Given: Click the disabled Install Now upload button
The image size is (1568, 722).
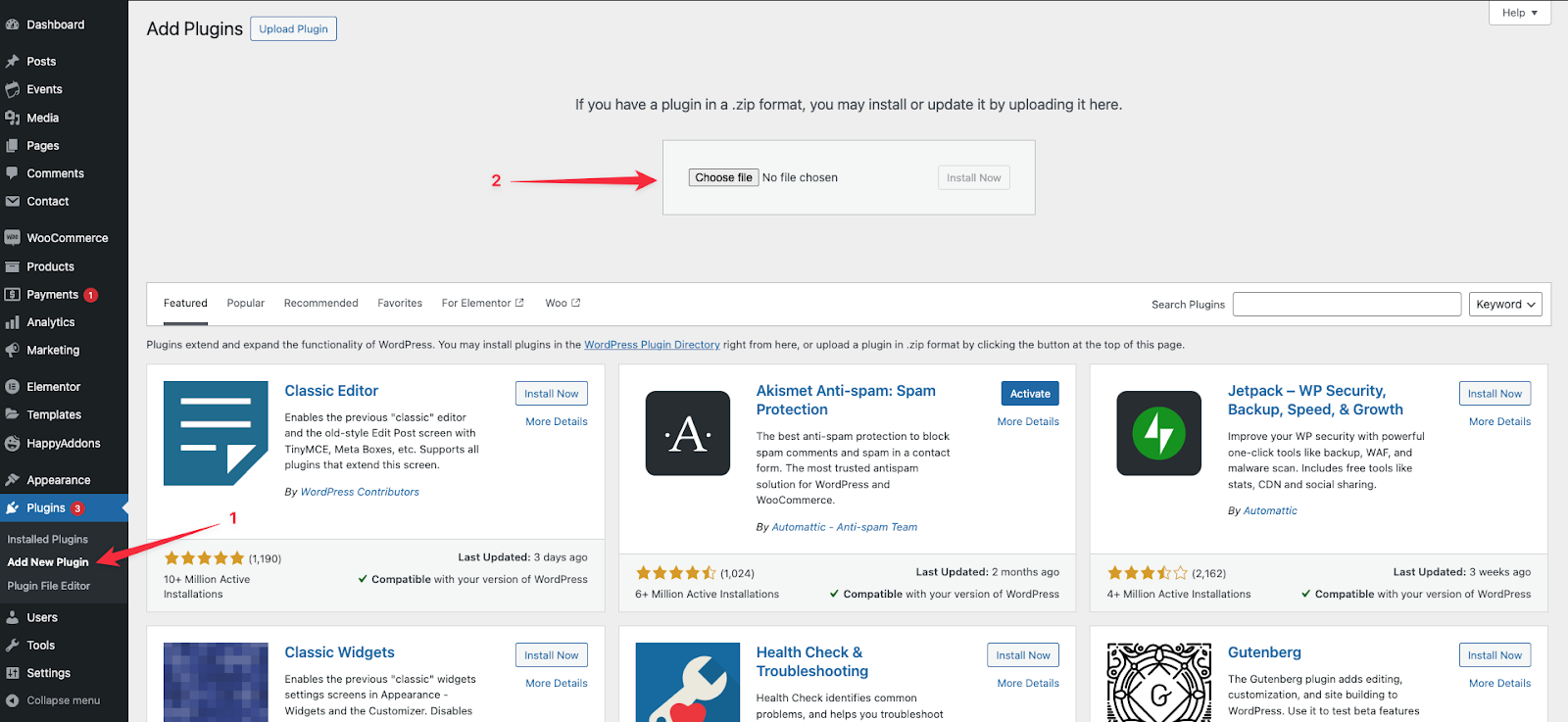Looking at the screenshot, I should click(973, 177).
